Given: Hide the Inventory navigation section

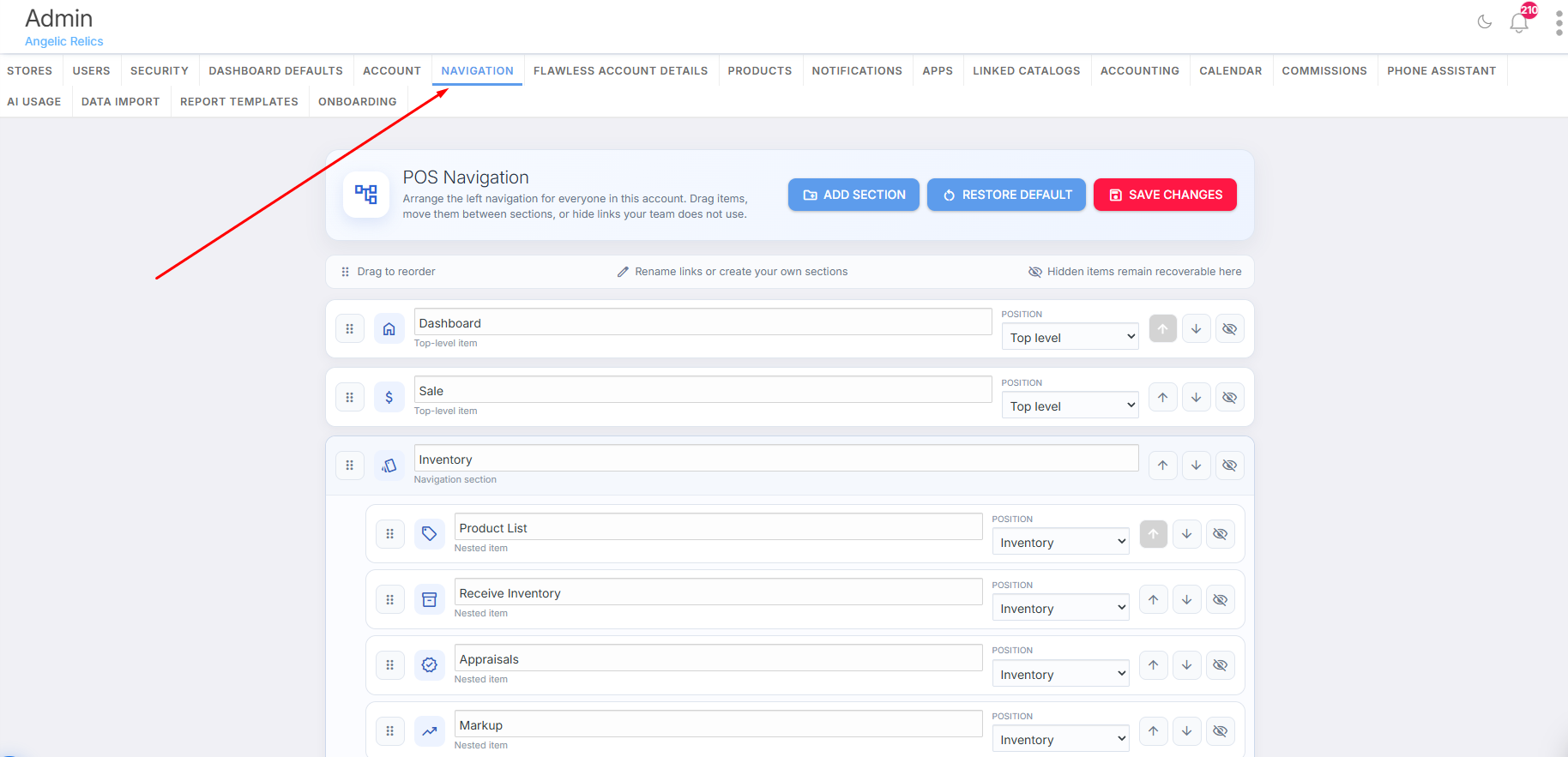Looking at the screenshot, I should pos(1230,466).
